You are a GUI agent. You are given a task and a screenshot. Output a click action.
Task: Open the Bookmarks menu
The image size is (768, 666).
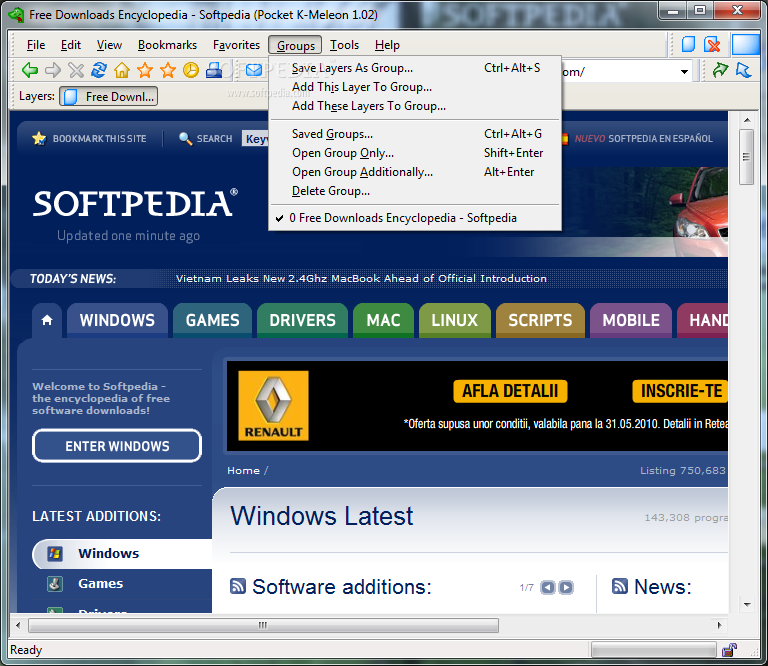point(168,45)
